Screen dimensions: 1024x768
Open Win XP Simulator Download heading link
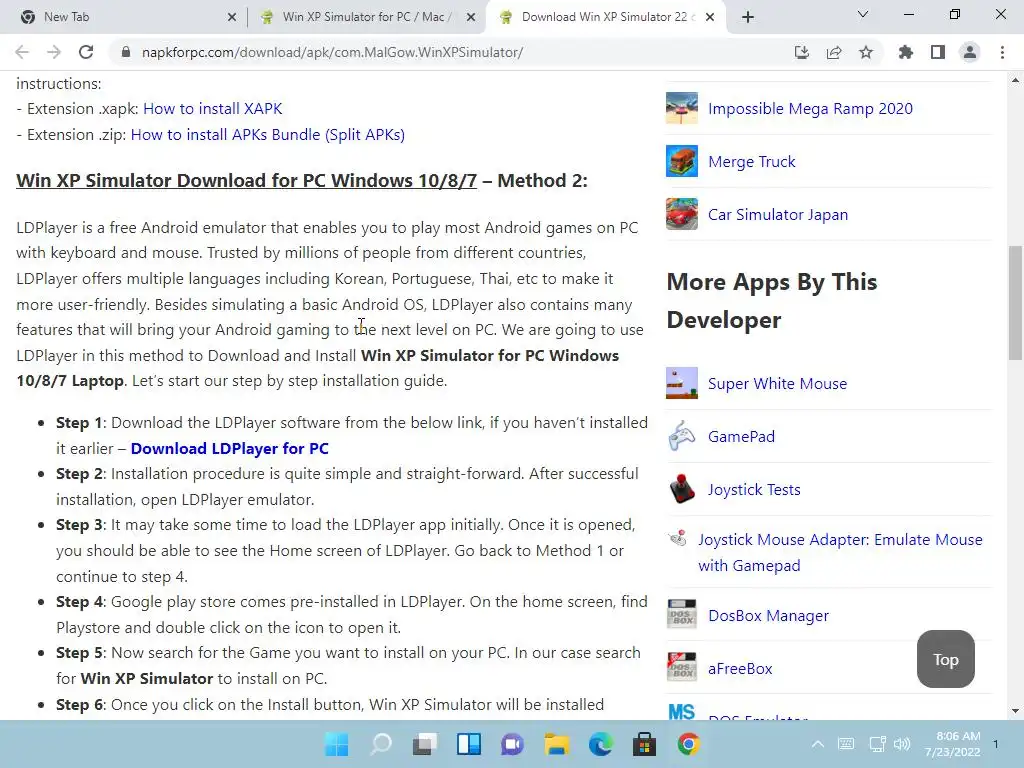[x=246, y=180]
